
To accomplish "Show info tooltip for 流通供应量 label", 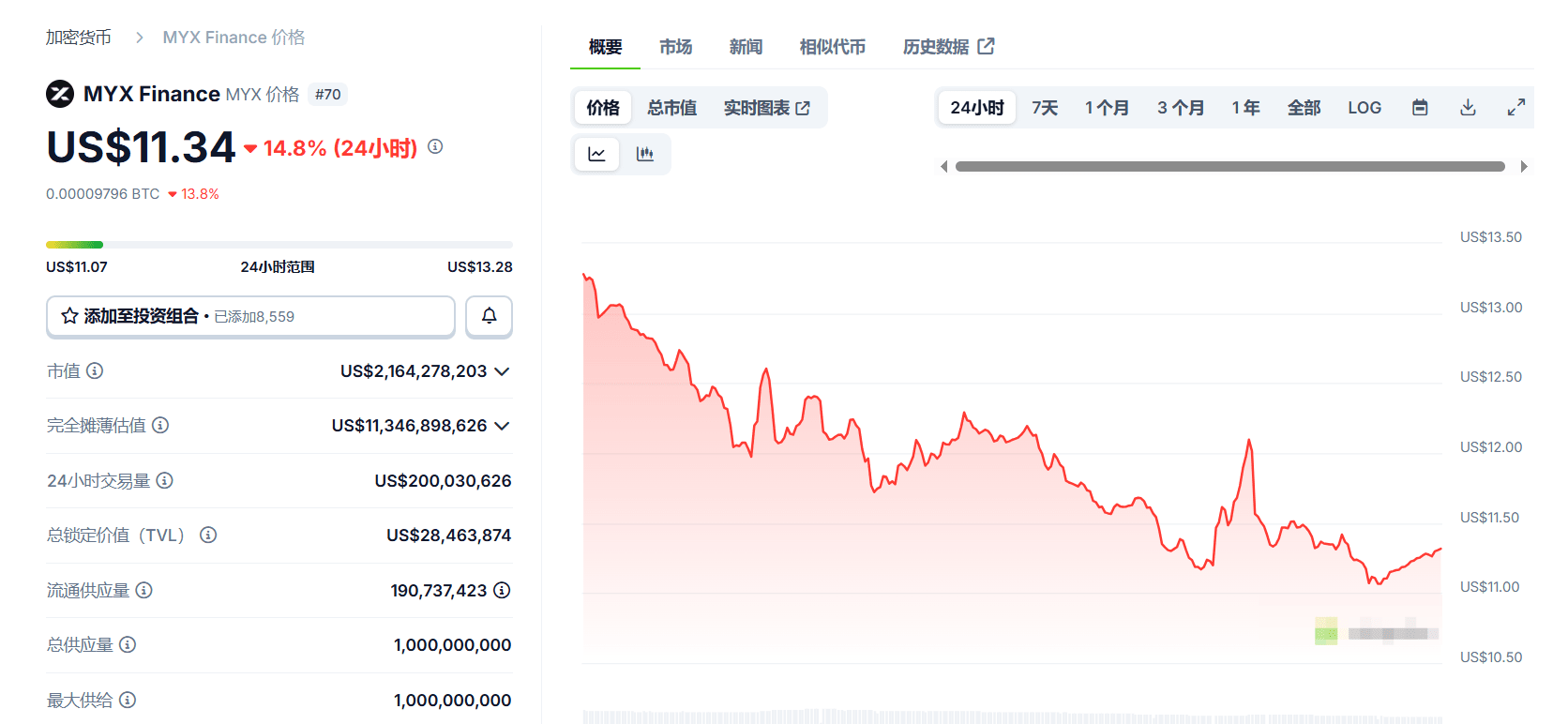I will (143, 590).
